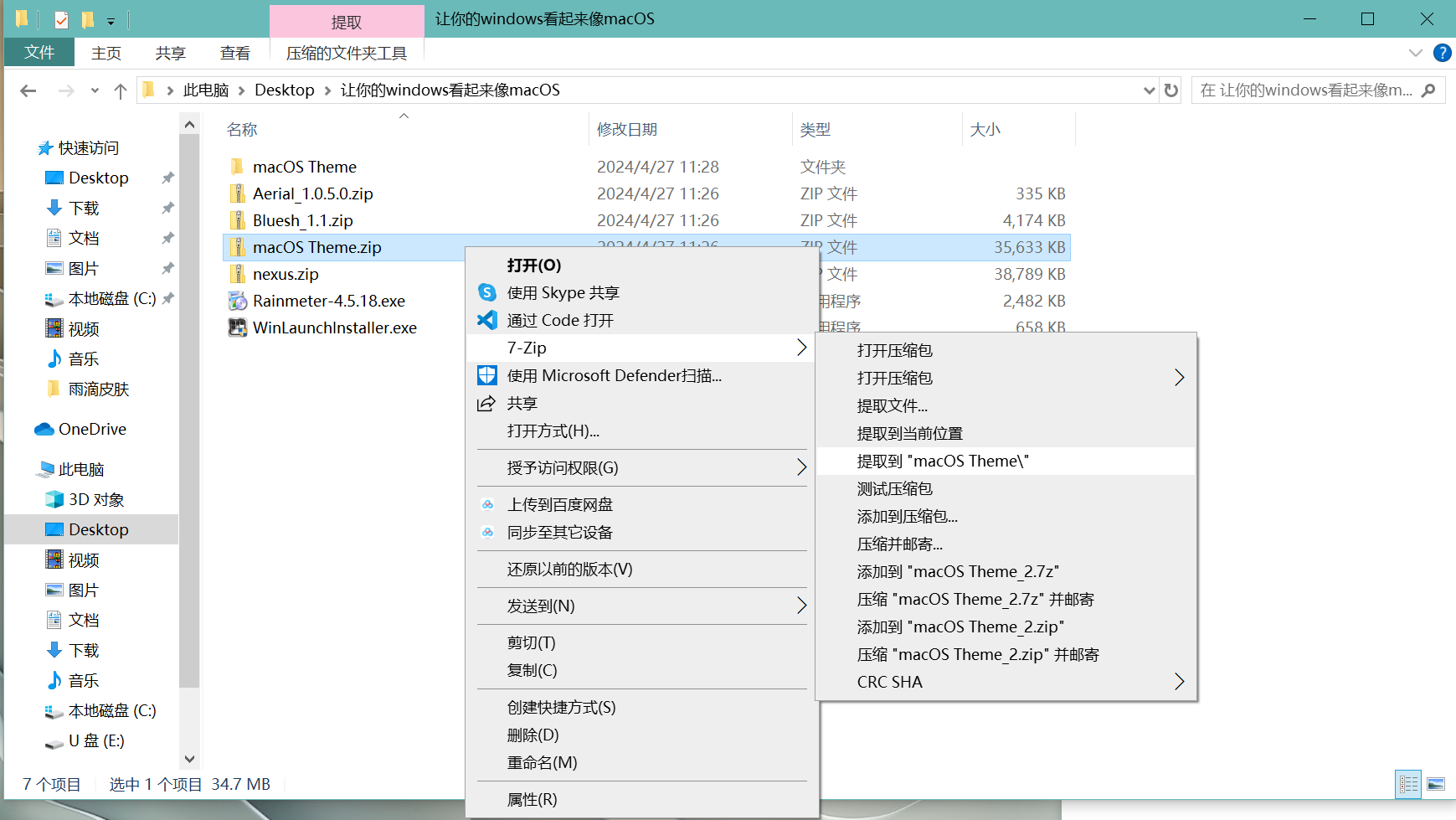Expand the ribbon with the chevron
1456x820 pixels.
1415,53
